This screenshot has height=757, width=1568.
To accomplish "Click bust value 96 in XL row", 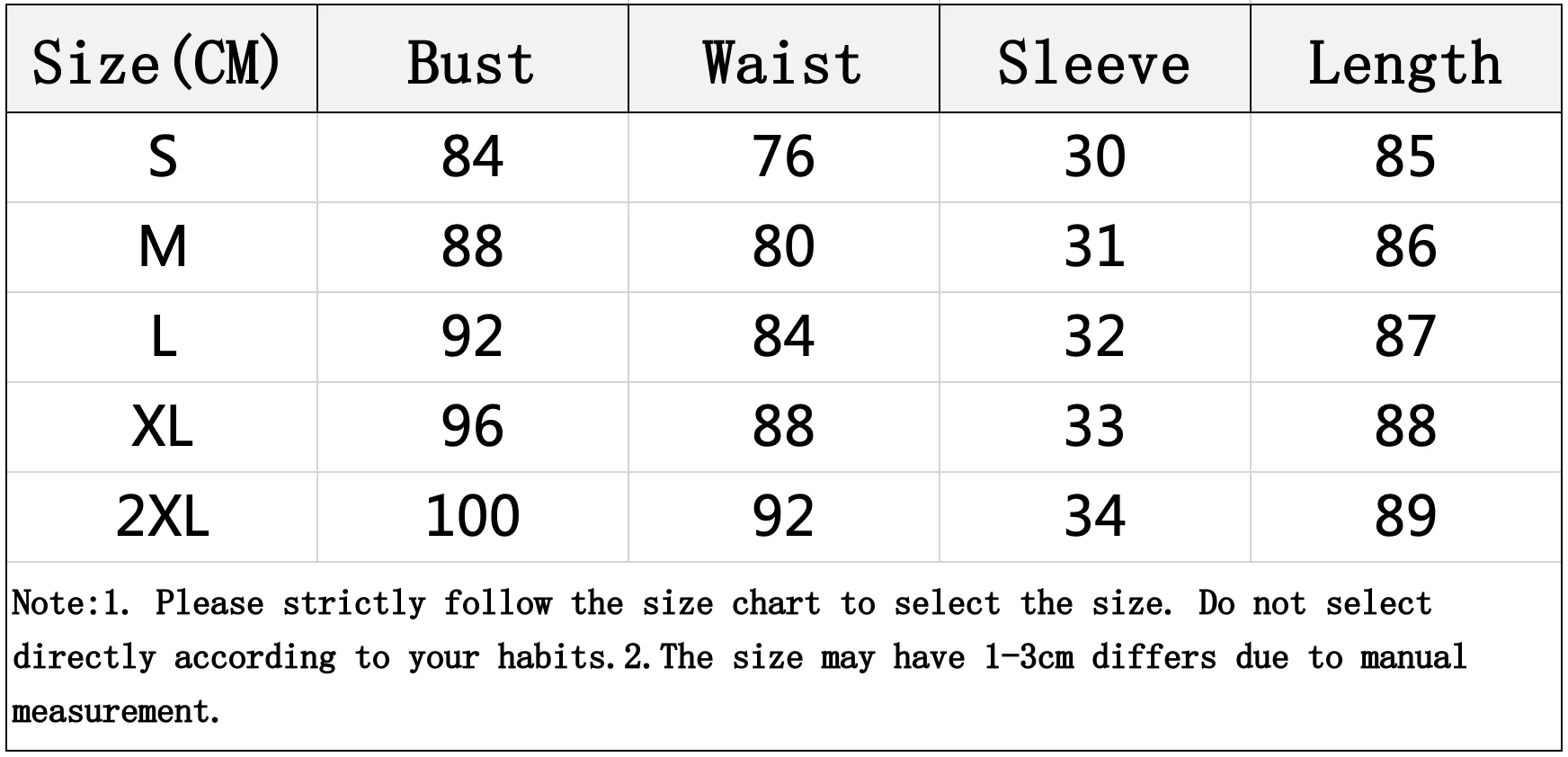I will click(x=472, y=426).
